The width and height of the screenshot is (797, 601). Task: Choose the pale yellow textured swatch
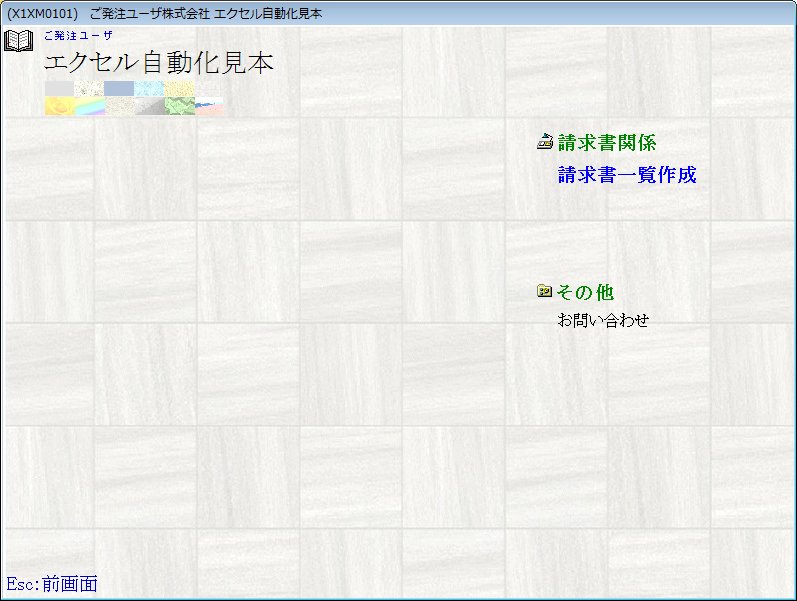pos(179,88)
